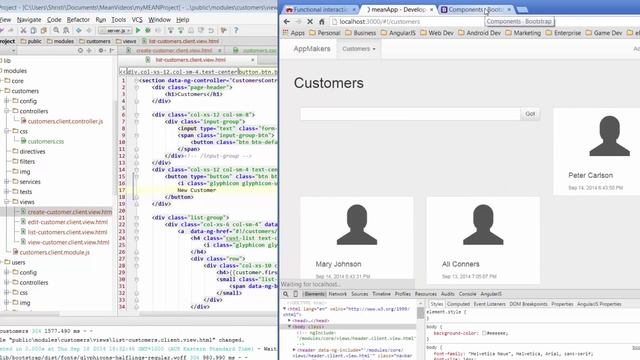This screenshot has height=360, width=640.
Task: Click the Paste icon in WebStorm toolbar
Action: (43, 31)
